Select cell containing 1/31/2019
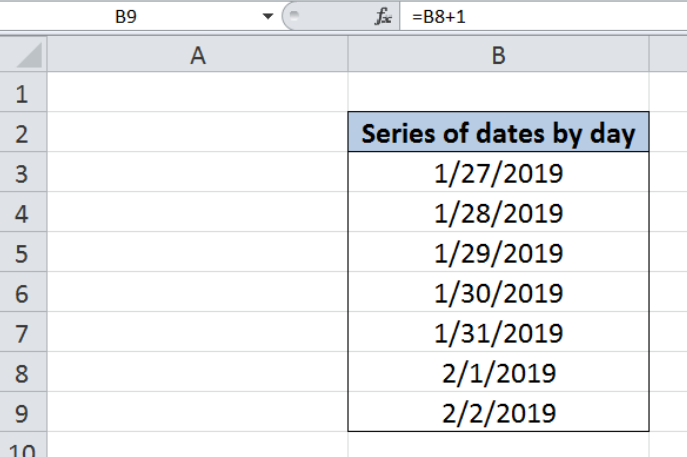The height and width of the screenshot is (457, 687). (x=499, y=332)
